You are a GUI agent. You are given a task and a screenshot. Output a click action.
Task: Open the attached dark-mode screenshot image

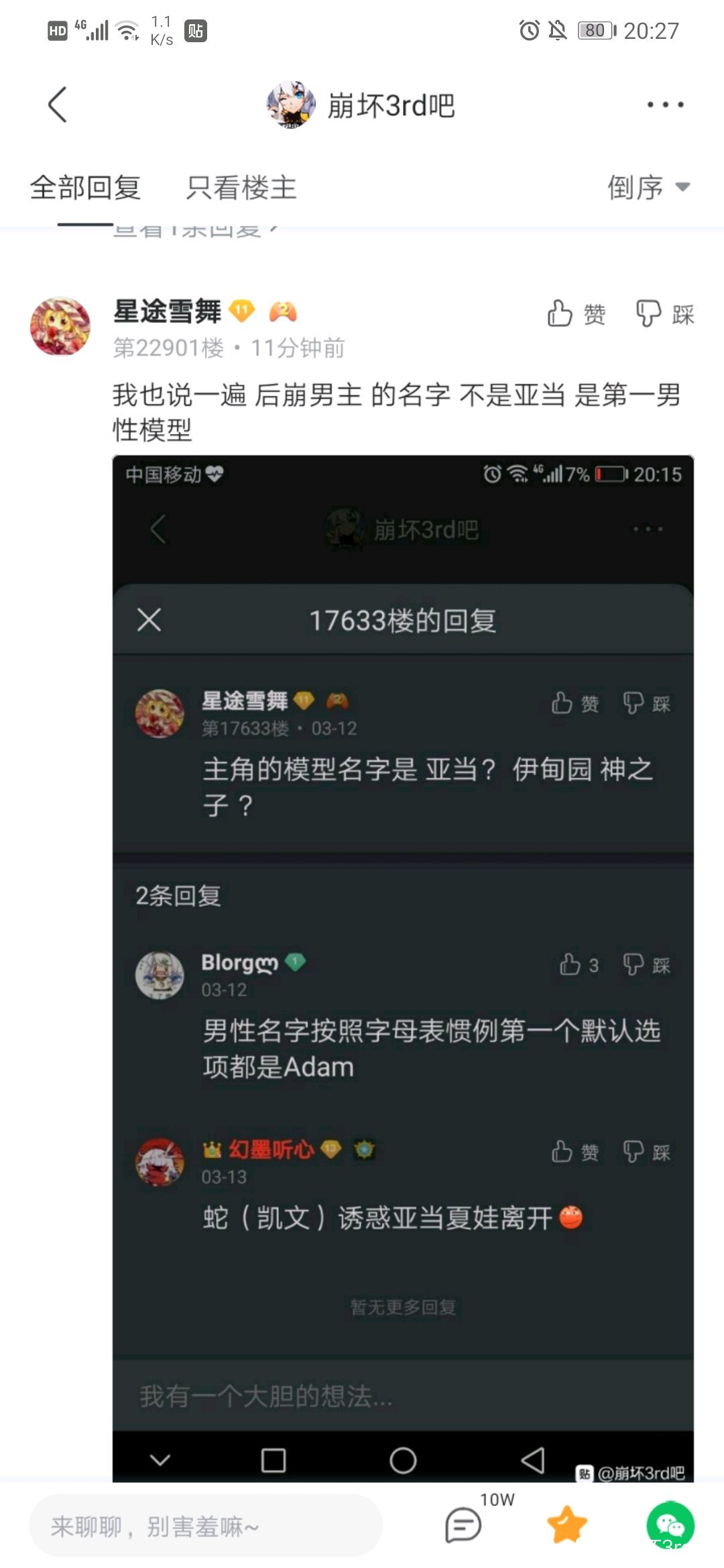(x=403, y=968)
